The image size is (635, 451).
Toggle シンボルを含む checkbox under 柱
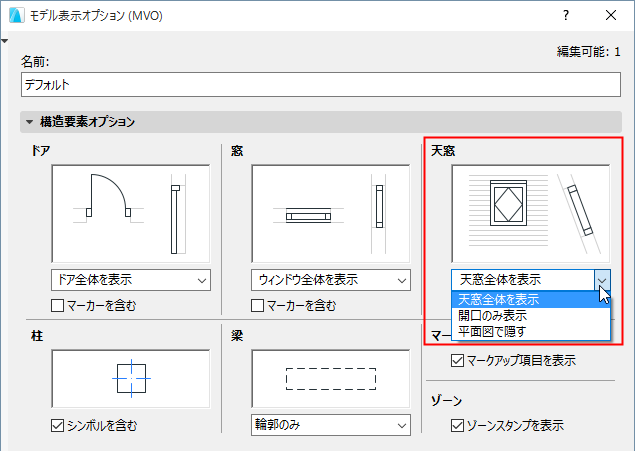[x=58, y=425]
